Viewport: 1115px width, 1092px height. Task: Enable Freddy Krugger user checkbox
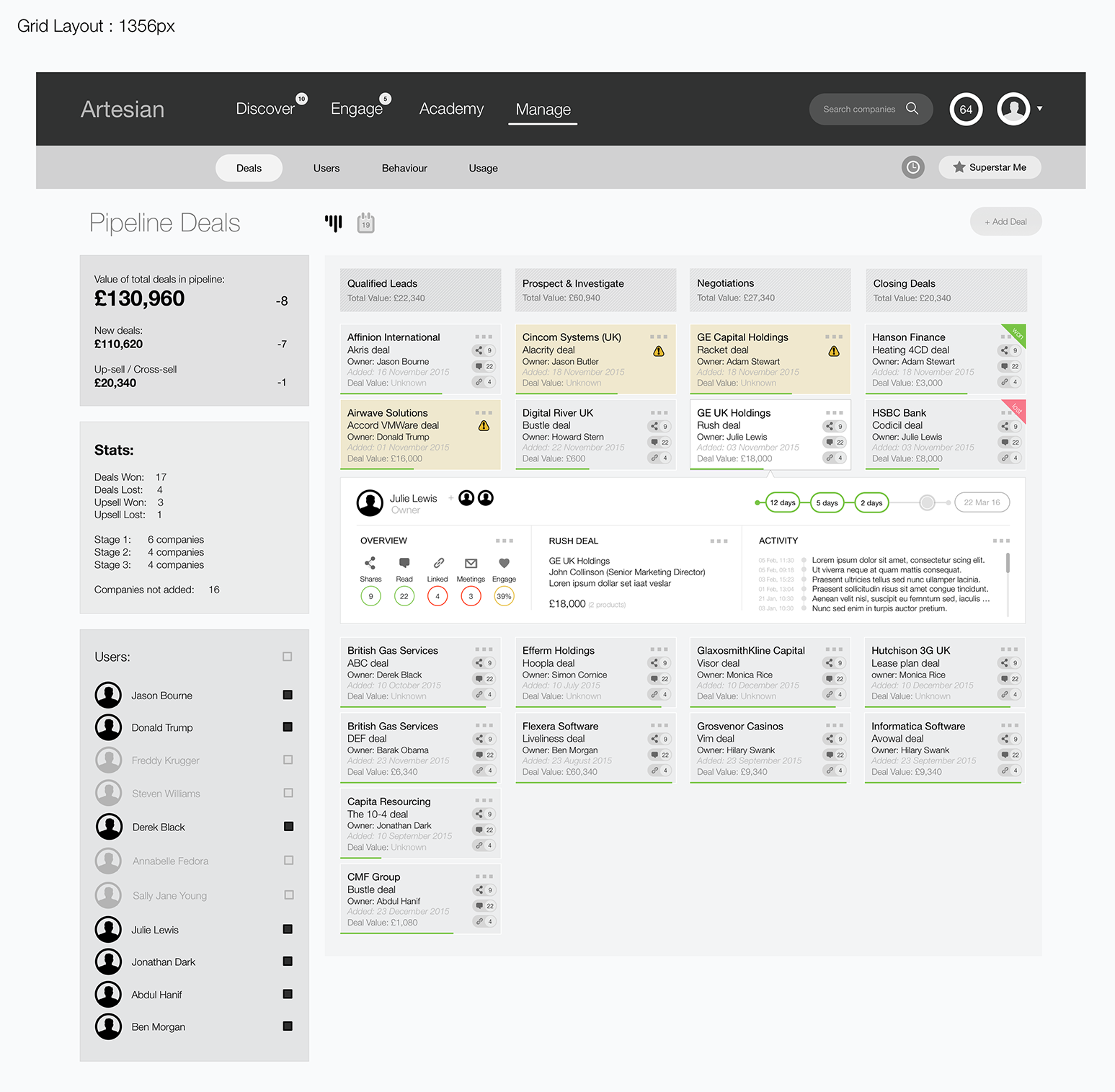288,760
